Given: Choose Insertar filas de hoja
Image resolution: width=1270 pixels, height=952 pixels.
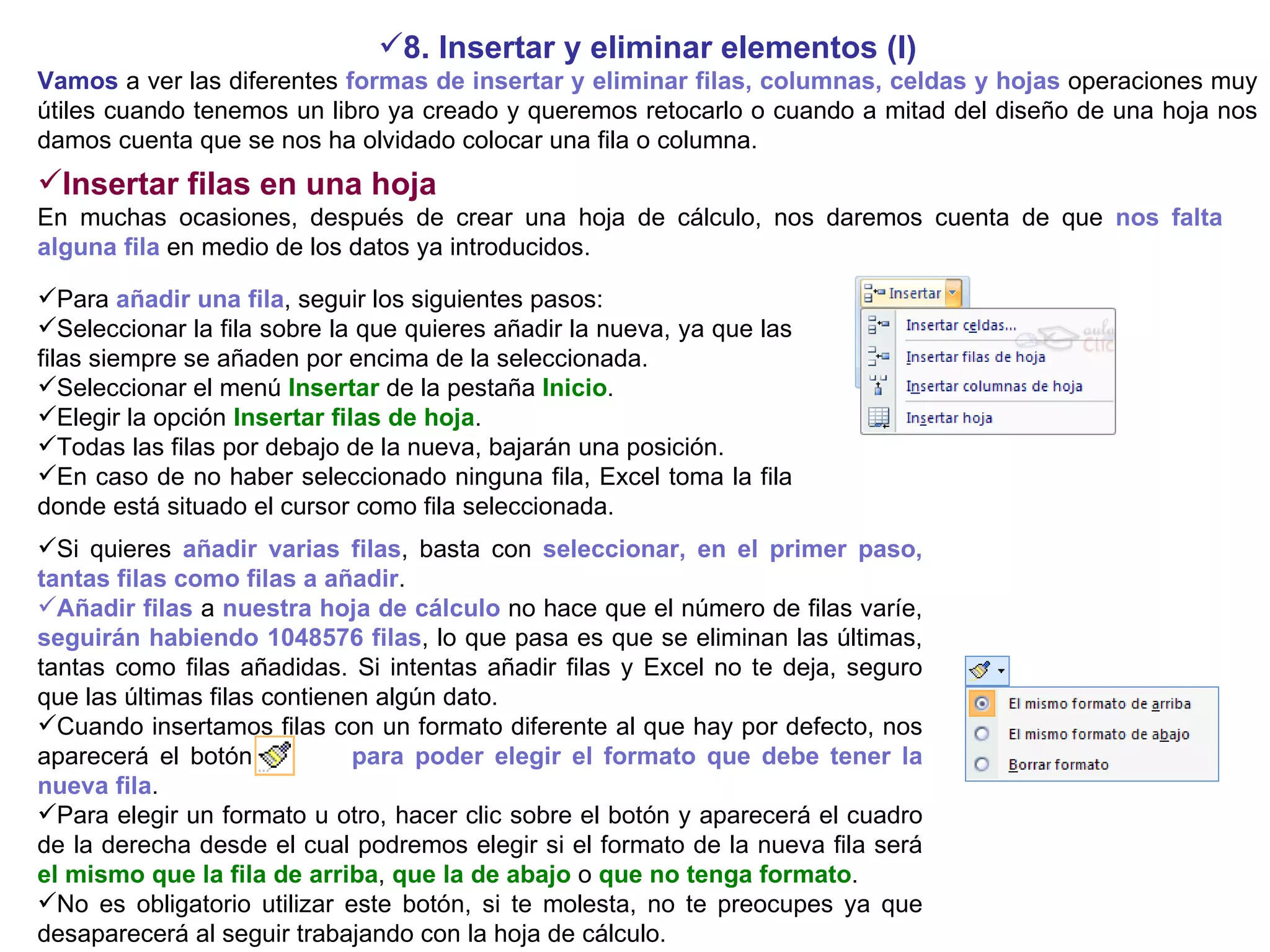Looking at the screenshot, I should point(975,357).
